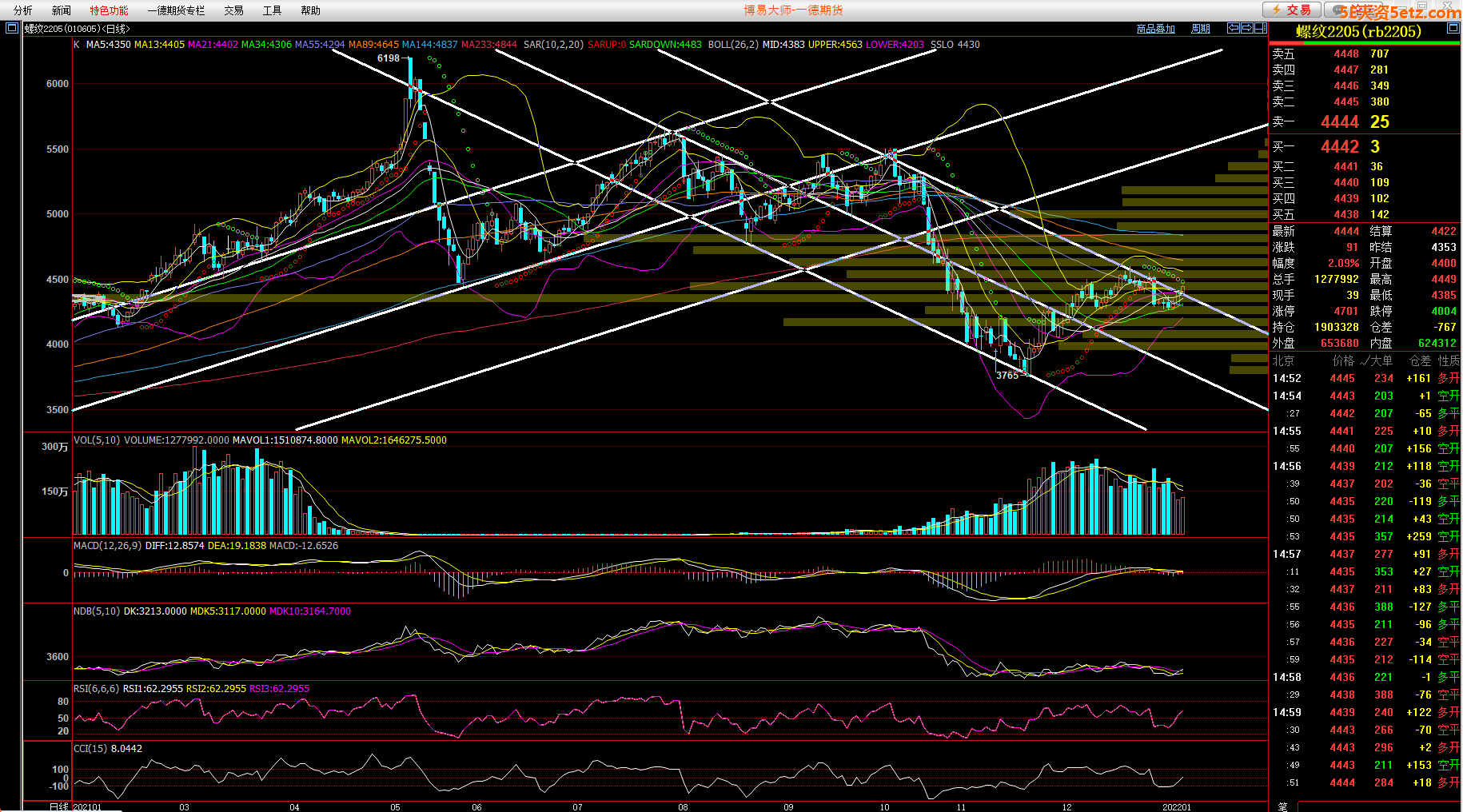The image size is (1463, 812).
Task: Click the 商品叠加 link
Action: click(1155, 29)
